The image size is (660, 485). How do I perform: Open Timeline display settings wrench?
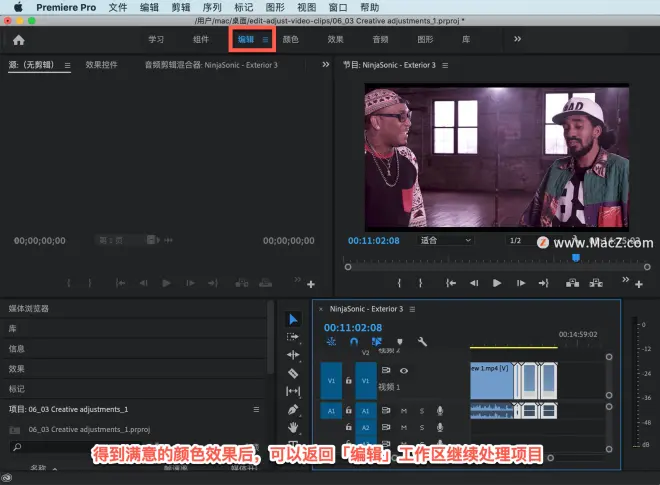(422, 341)
